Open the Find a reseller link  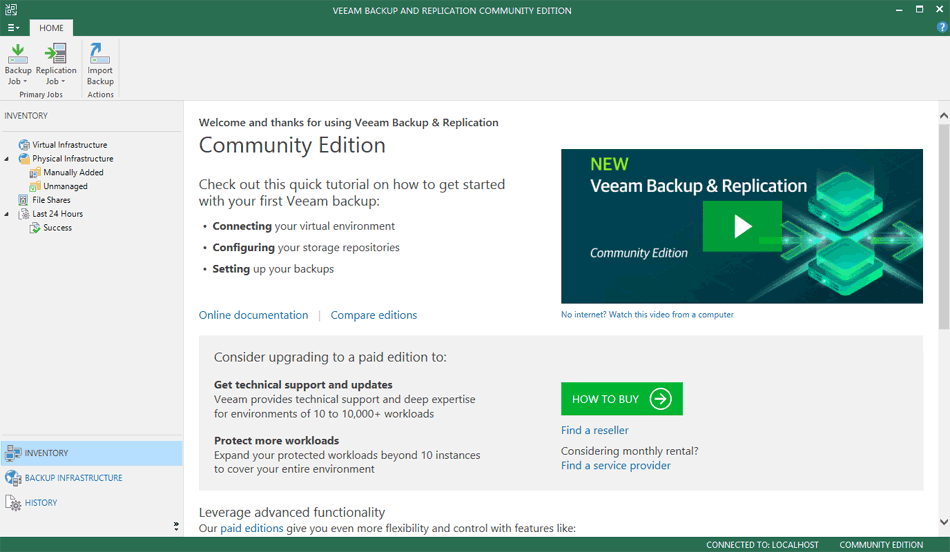point(594,430)
